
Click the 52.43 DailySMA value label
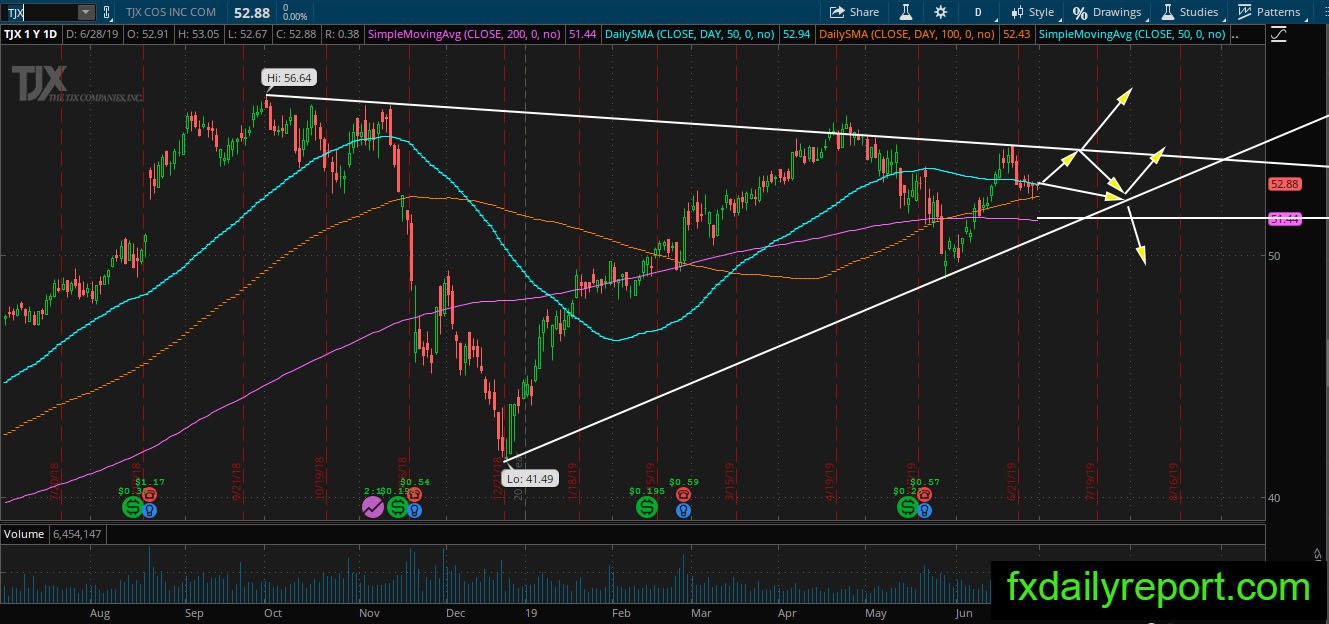[x=1015, y=34]
